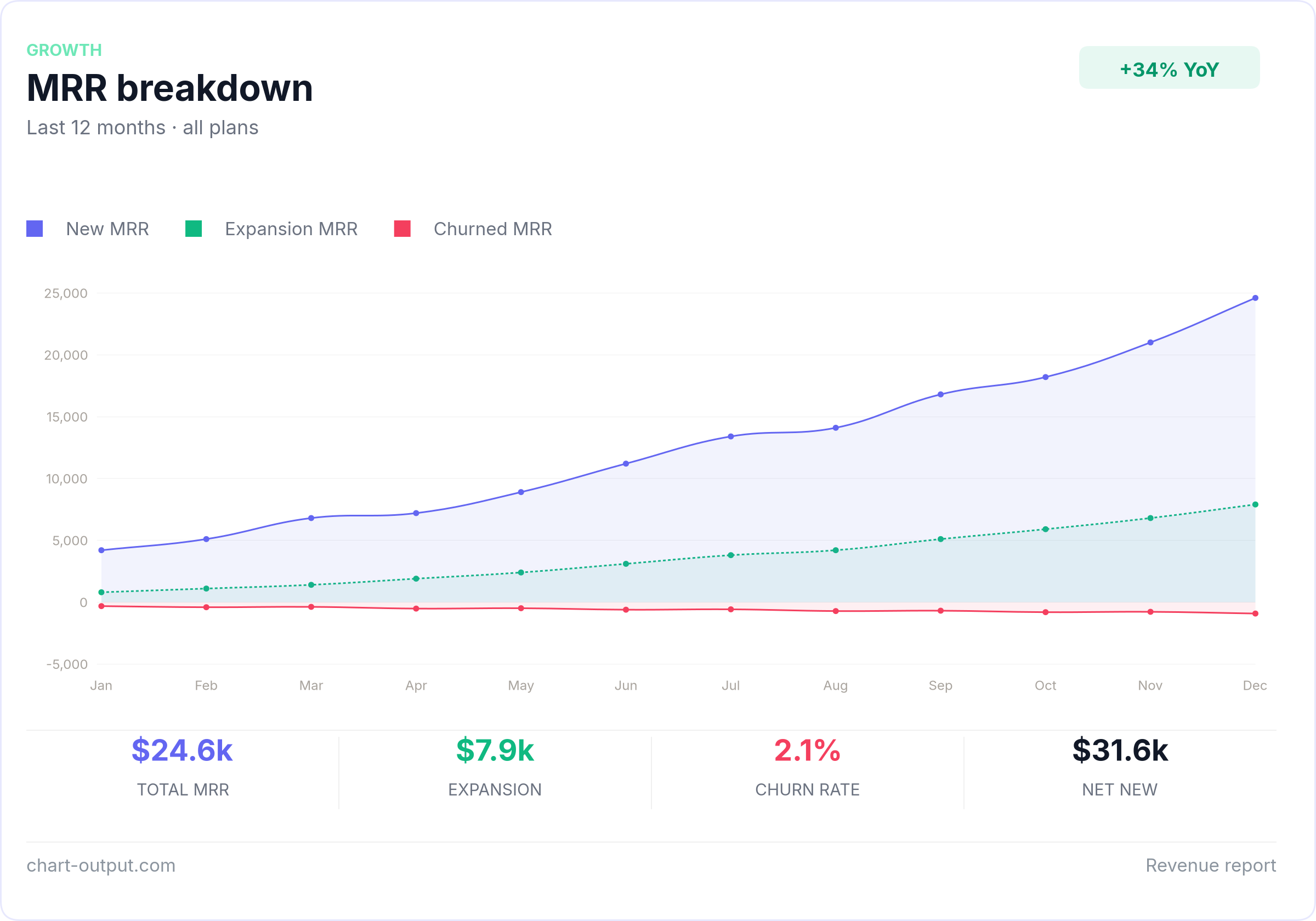Click the +34% YoY badge

click(x=1168, y=68)
